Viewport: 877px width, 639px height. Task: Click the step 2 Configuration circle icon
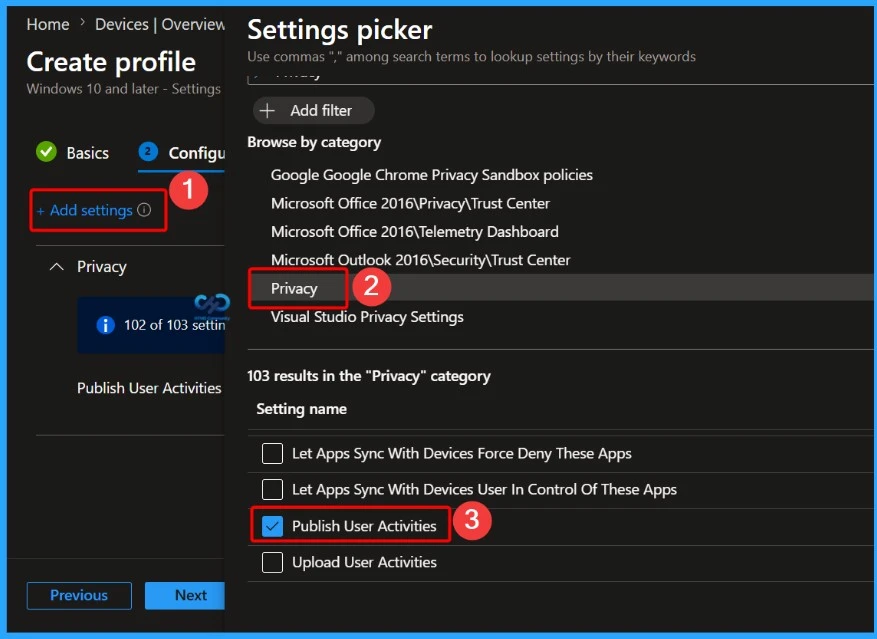click(148, 152)
